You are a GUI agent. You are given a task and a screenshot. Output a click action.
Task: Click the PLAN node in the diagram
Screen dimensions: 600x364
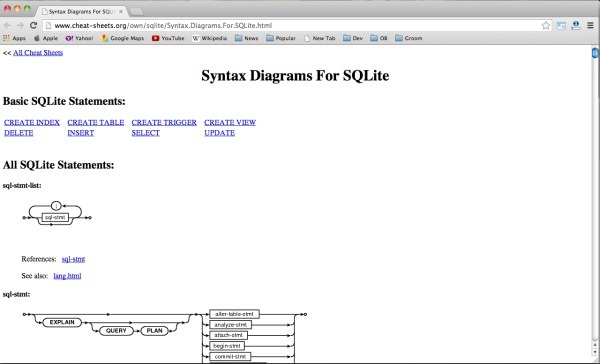click(155, 331)
